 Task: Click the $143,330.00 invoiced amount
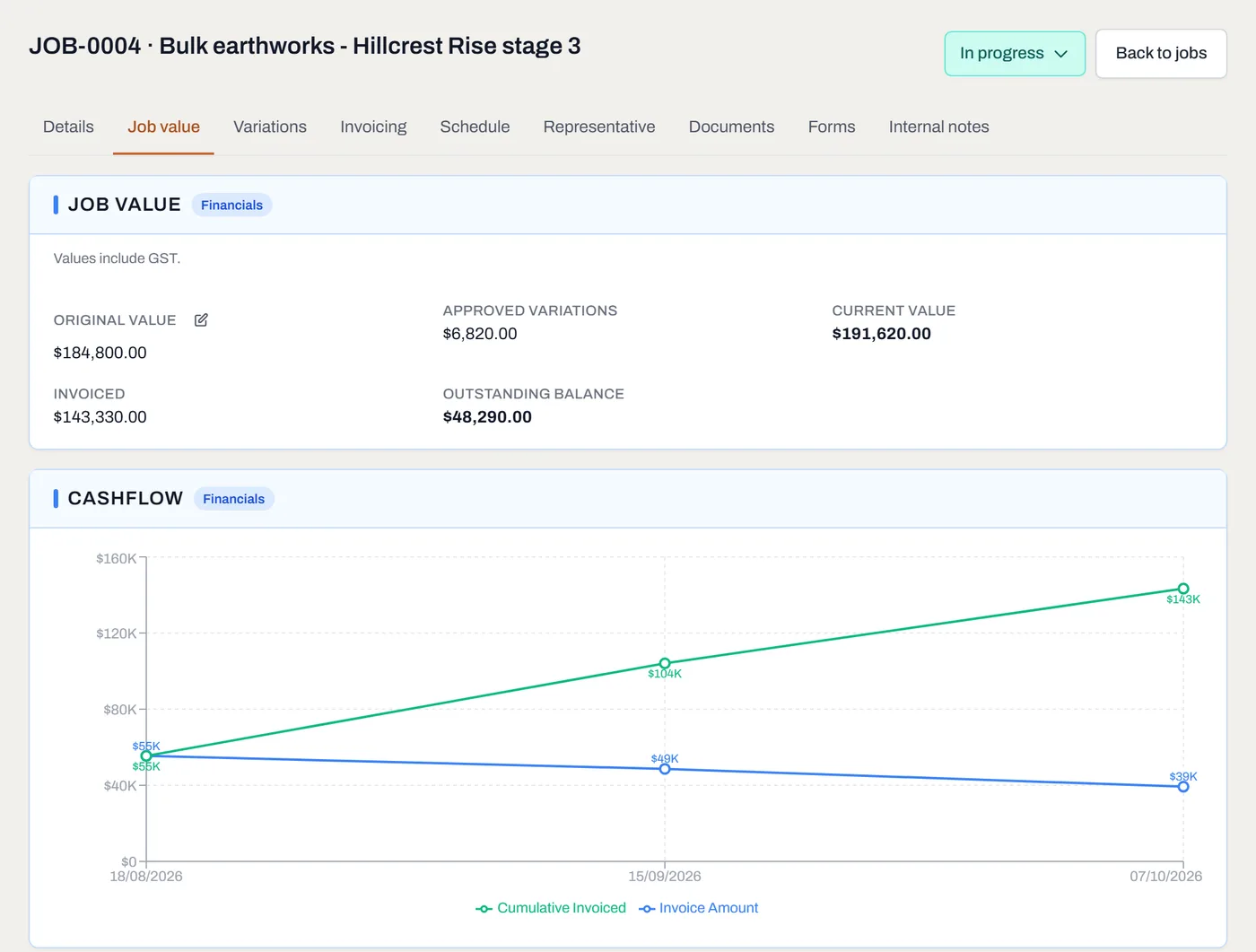100,417
